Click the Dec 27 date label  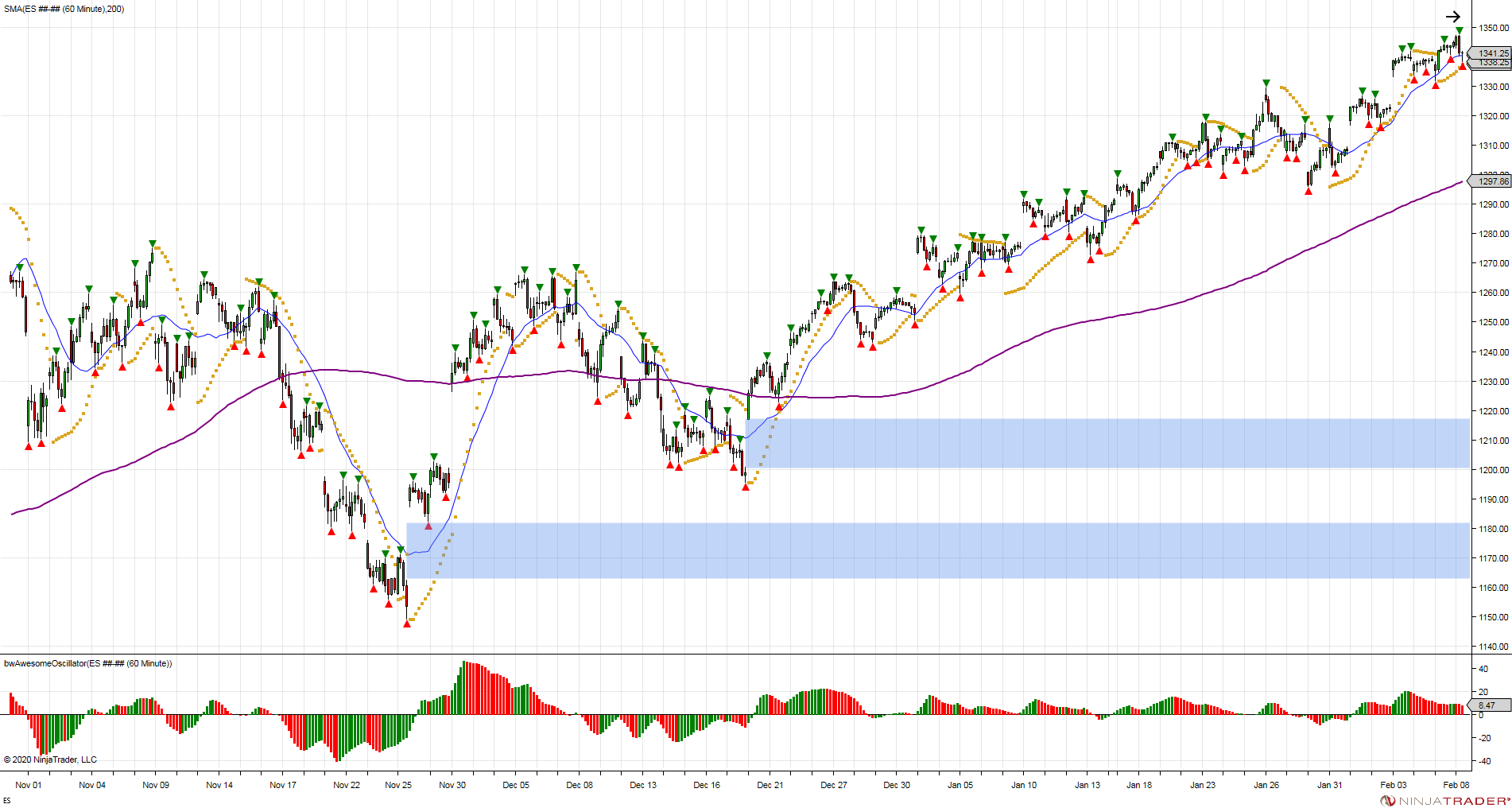click(x=834, y=785)
